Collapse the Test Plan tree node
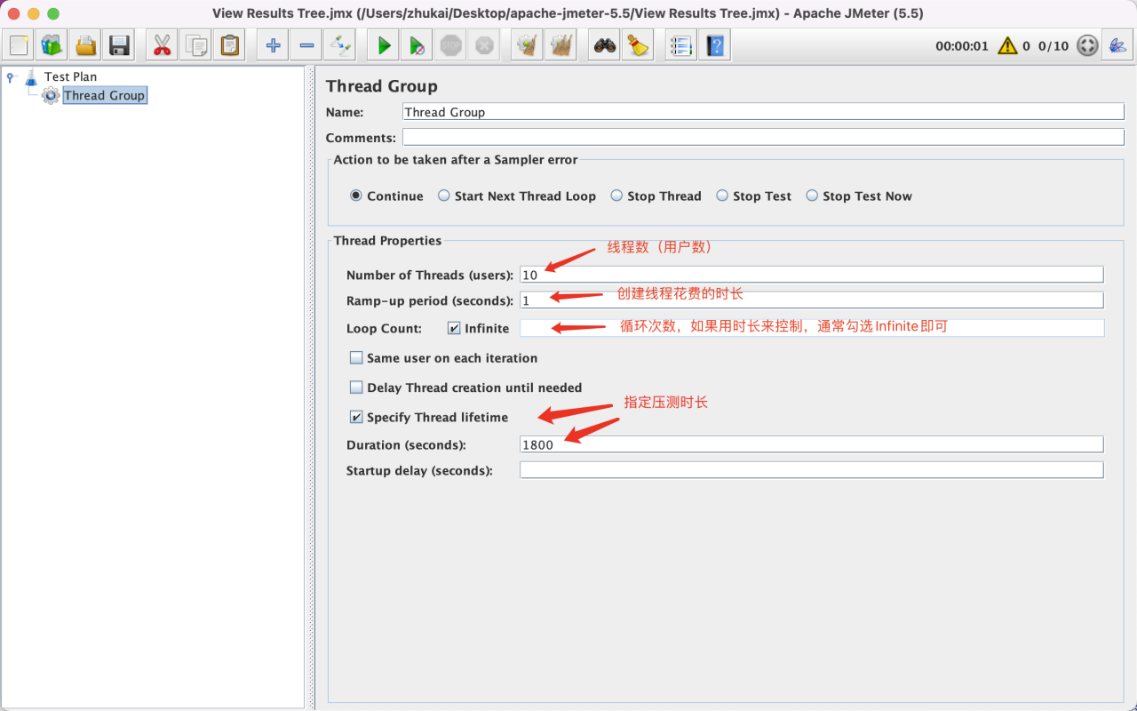The width and height of the screenshot is (1137, 711). coord(10,77)
